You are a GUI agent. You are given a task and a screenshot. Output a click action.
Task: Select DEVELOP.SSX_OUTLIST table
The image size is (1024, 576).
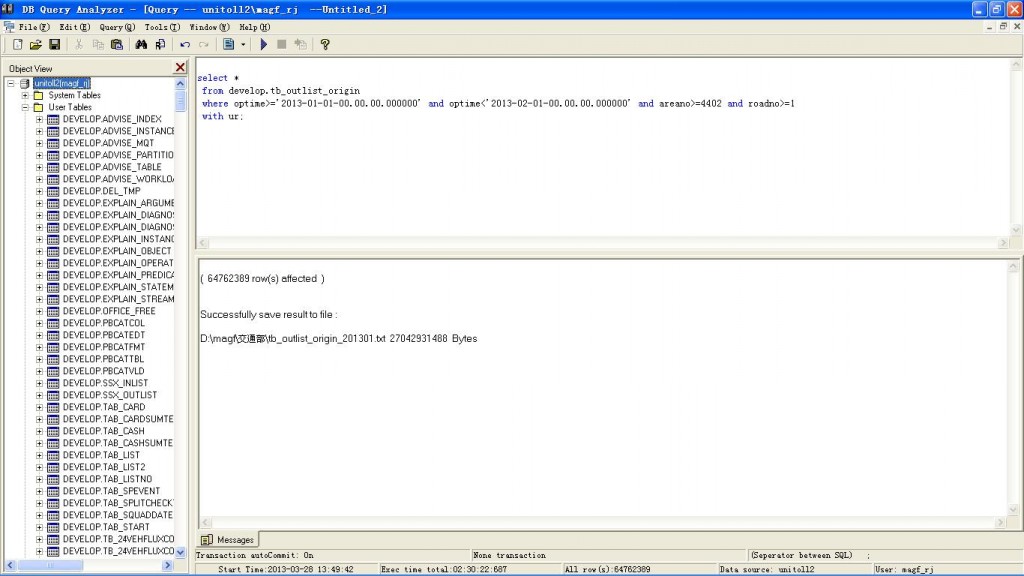pyautogui.click(x=110, y=395)
